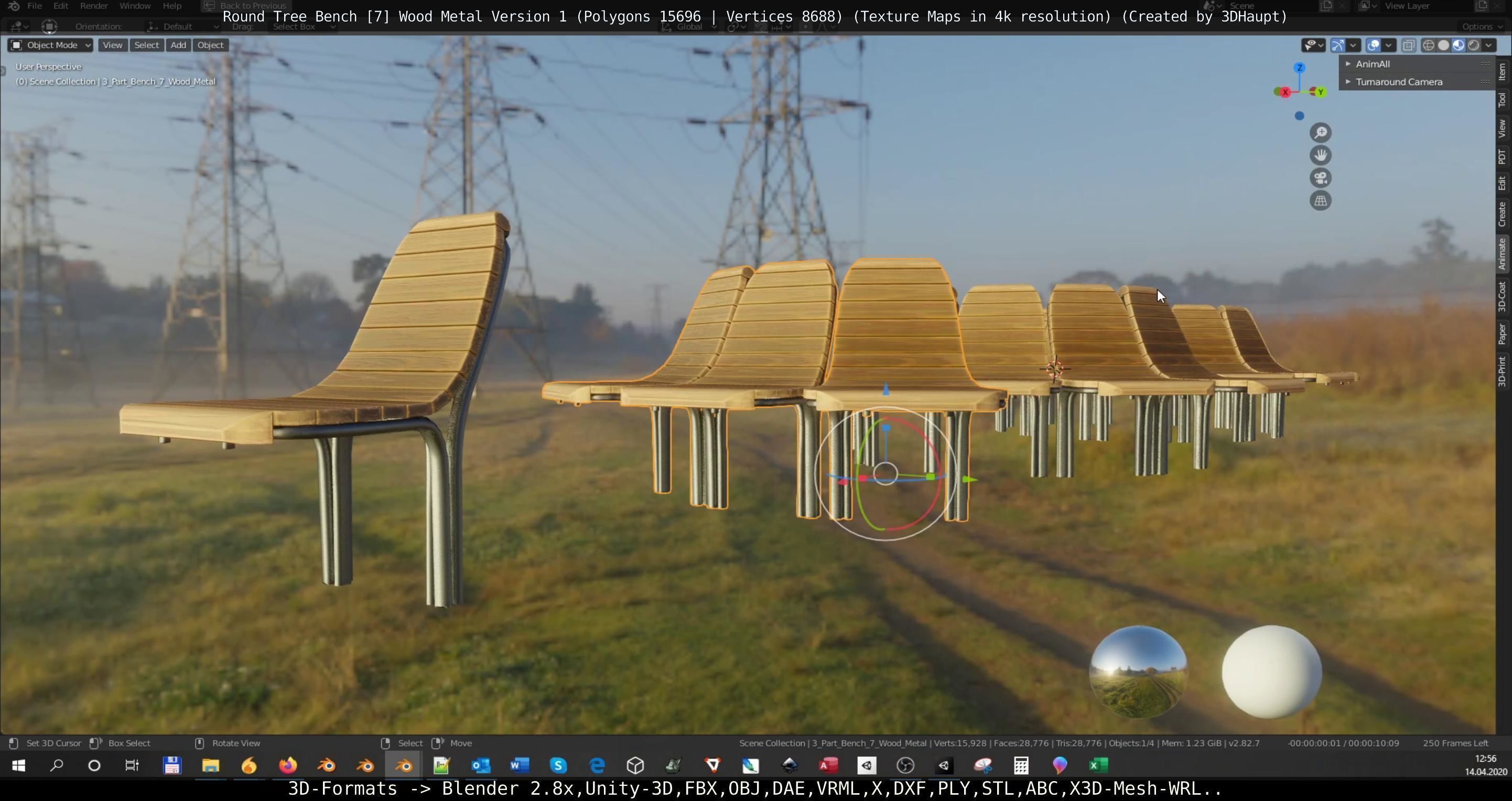Switch perspective/orthographic with grid icon
The image size is (1512, 801).
pyautogui.click(x=1320, y=201)
